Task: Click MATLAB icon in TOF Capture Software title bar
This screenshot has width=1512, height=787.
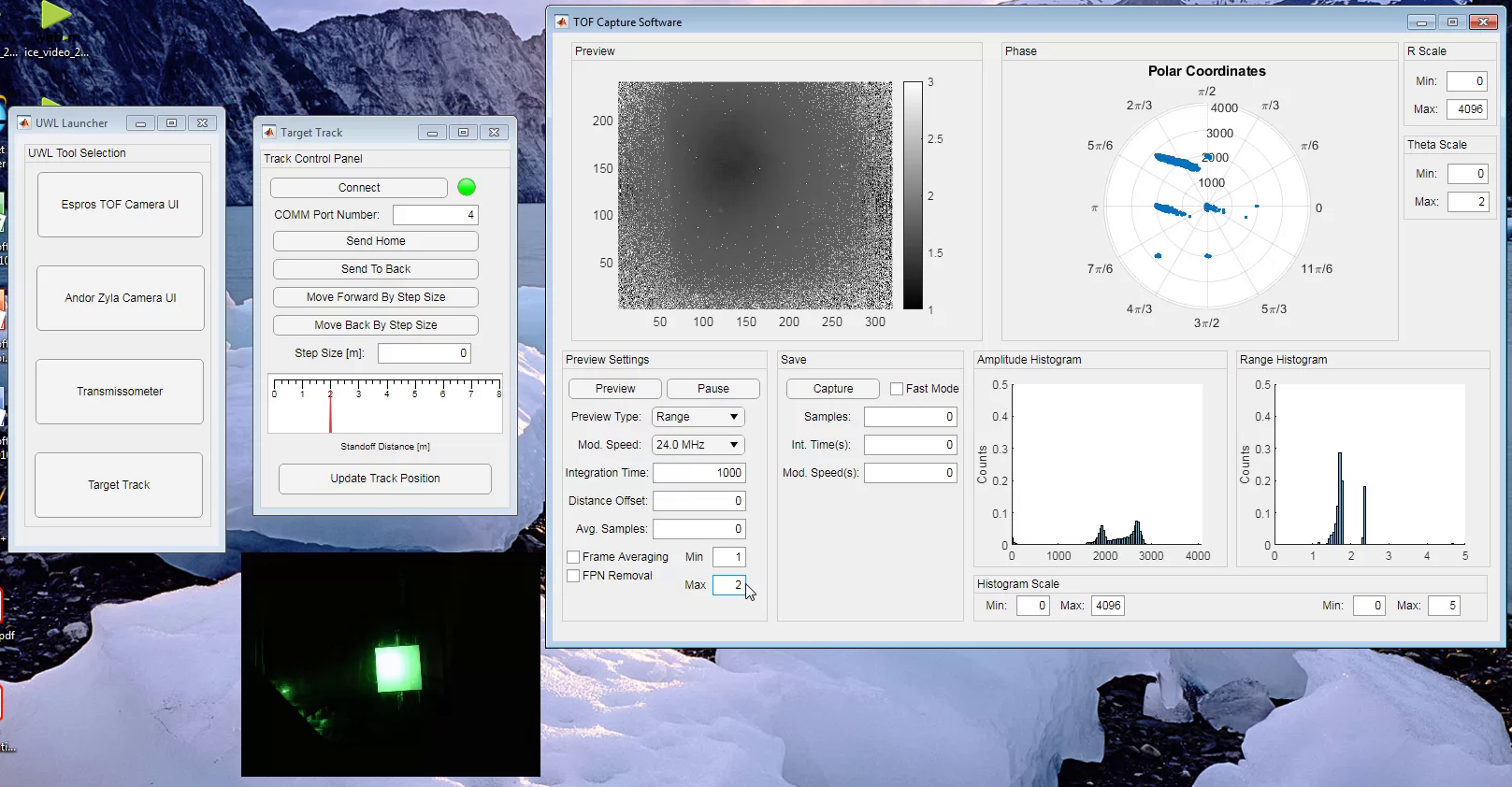Action: 562,21
